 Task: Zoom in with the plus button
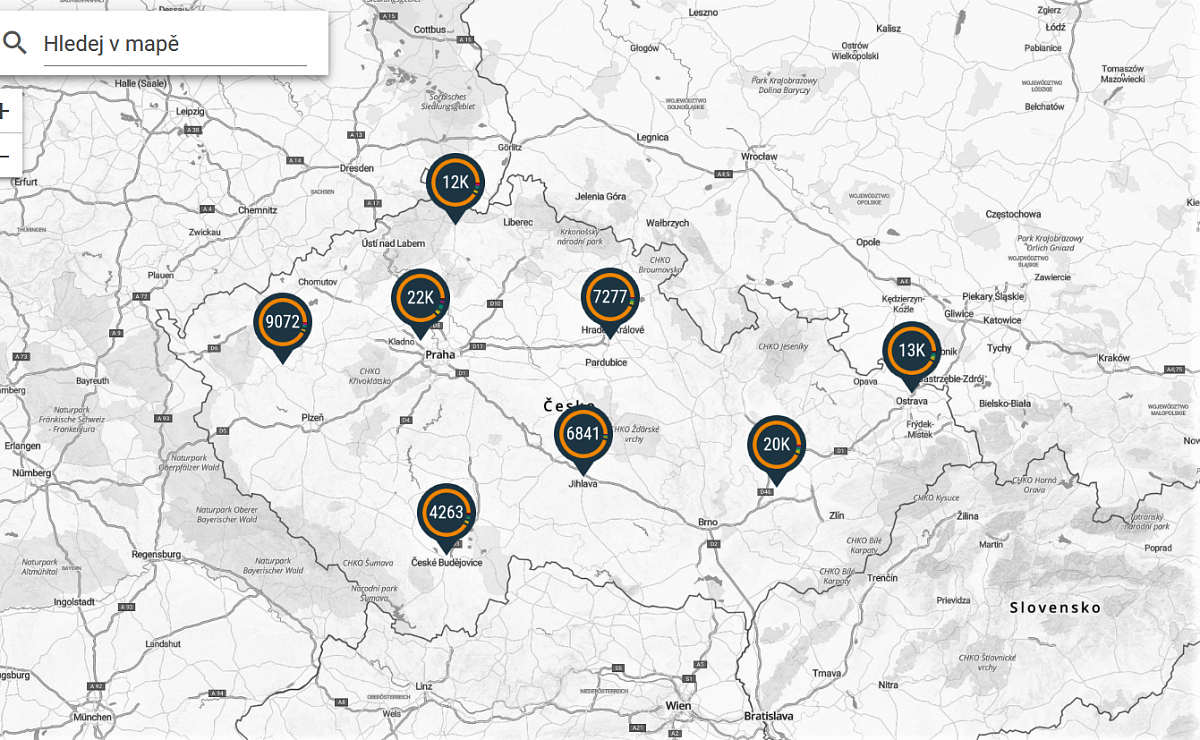click(x=5, y=111)
